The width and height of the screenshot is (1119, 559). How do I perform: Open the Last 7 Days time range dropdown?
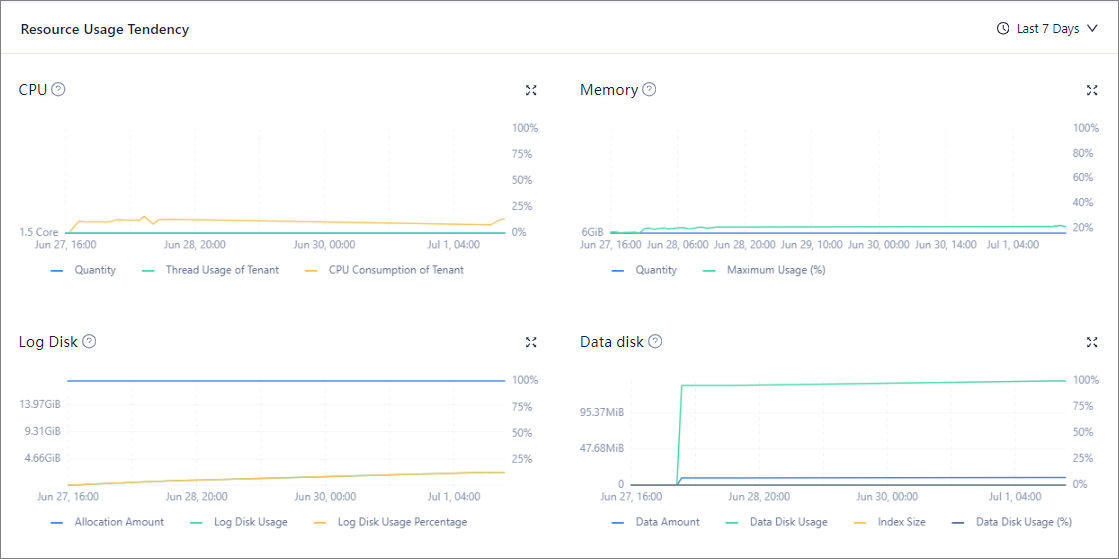(1047, 29)
